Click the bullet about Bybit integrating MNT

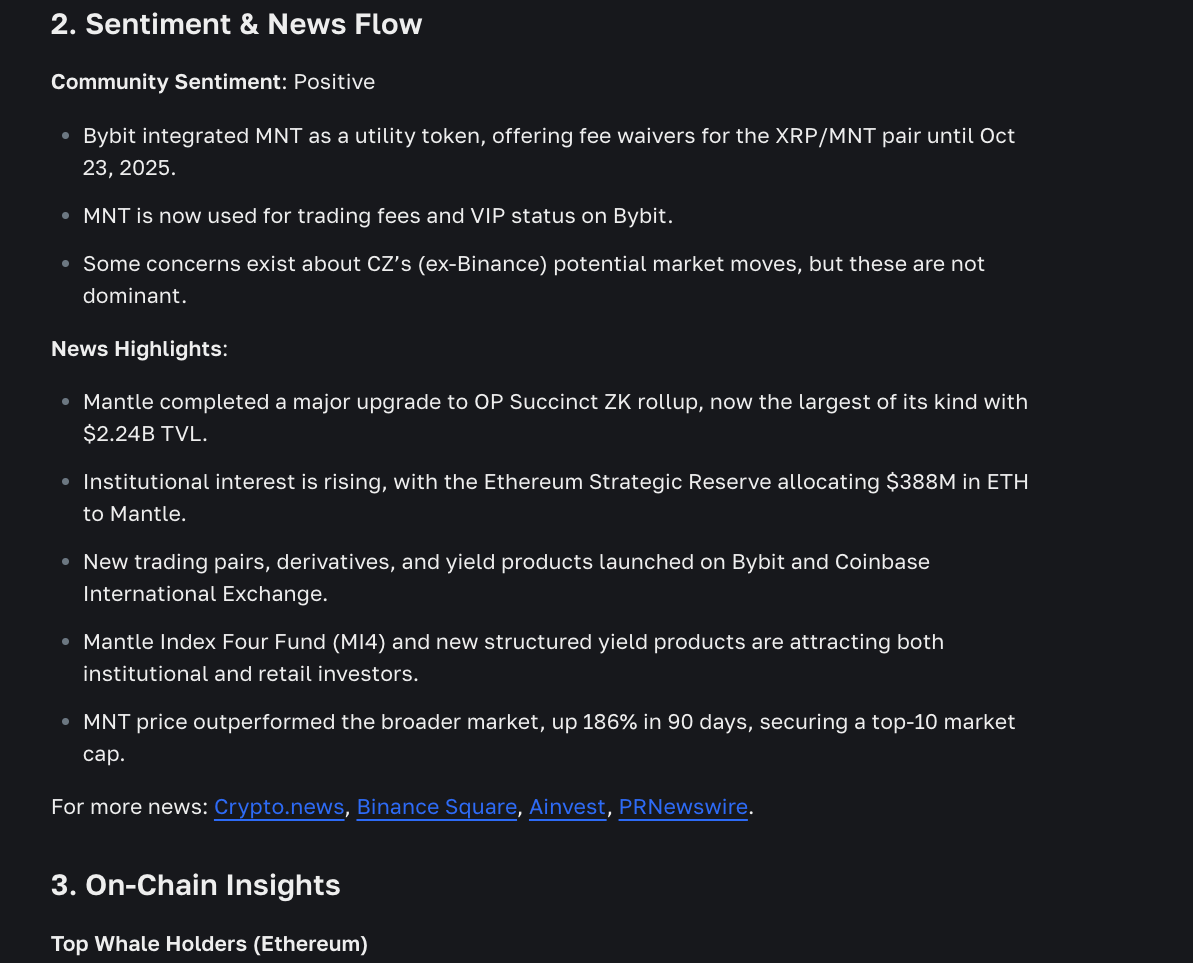pyautogui.click(x=548, y=136)
